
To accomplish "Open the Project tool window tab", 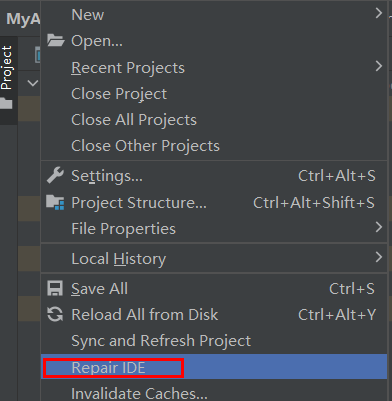I will coord(7,68).
